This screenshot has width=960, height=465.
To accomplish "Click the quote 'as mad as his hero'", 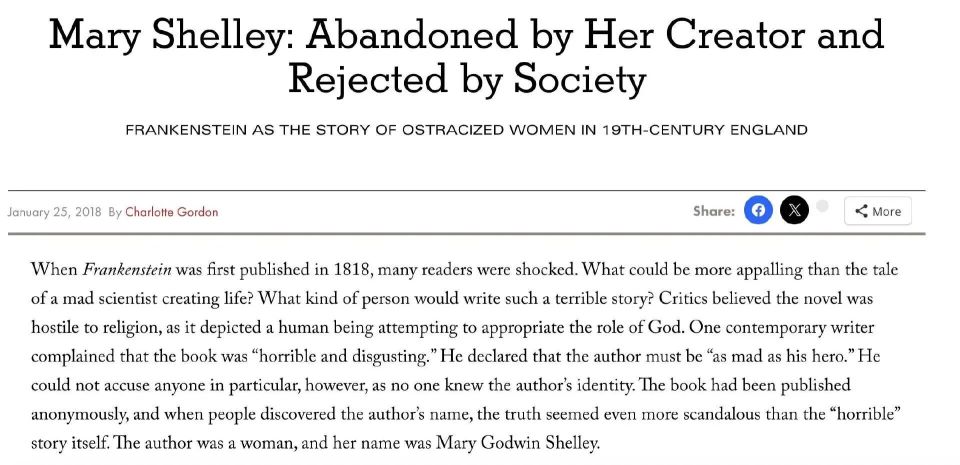I will [820, 356].
